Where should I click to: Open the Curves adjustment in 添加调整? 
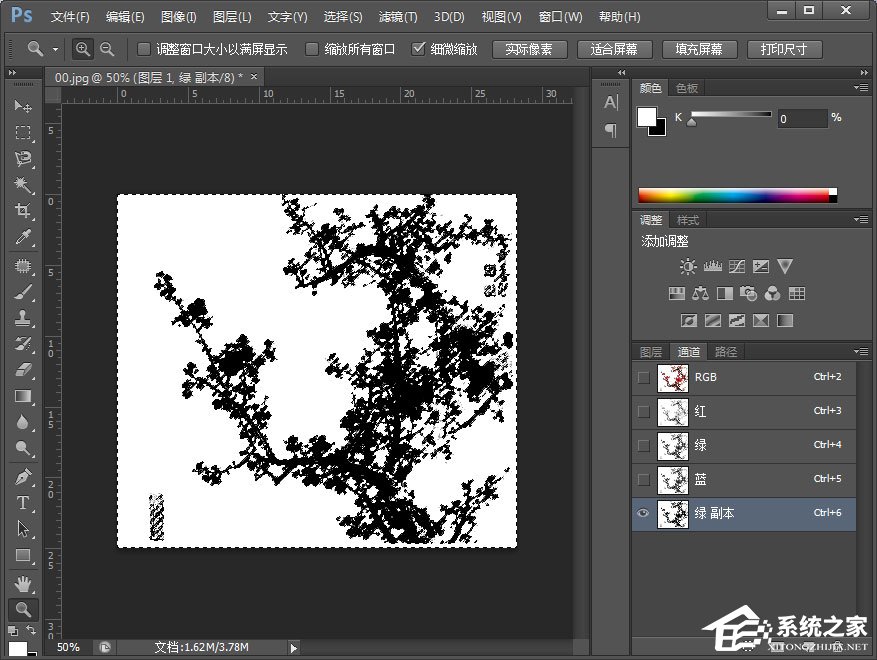coord(735,266)
